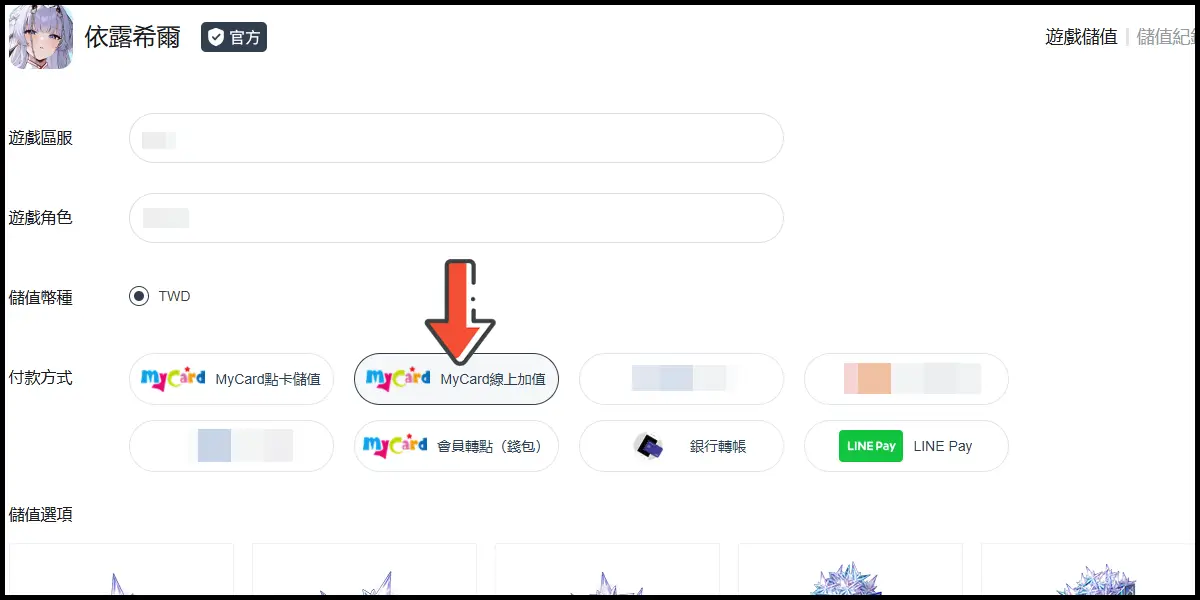Click the MyCard logo in 線上加值 option

pyautogui.click(x=398, y=379)
